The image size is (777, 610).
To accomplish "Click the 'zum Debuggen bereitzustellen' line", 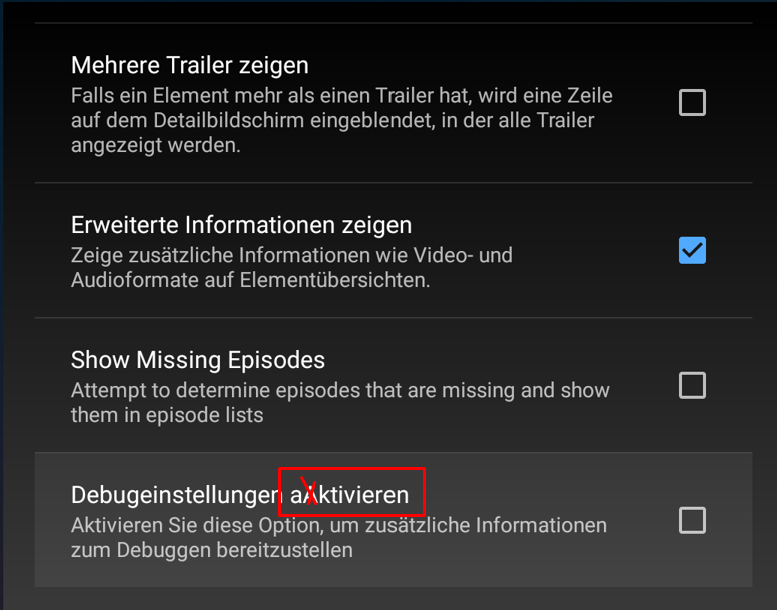I will pyautogui.click(x=212, y=550).
